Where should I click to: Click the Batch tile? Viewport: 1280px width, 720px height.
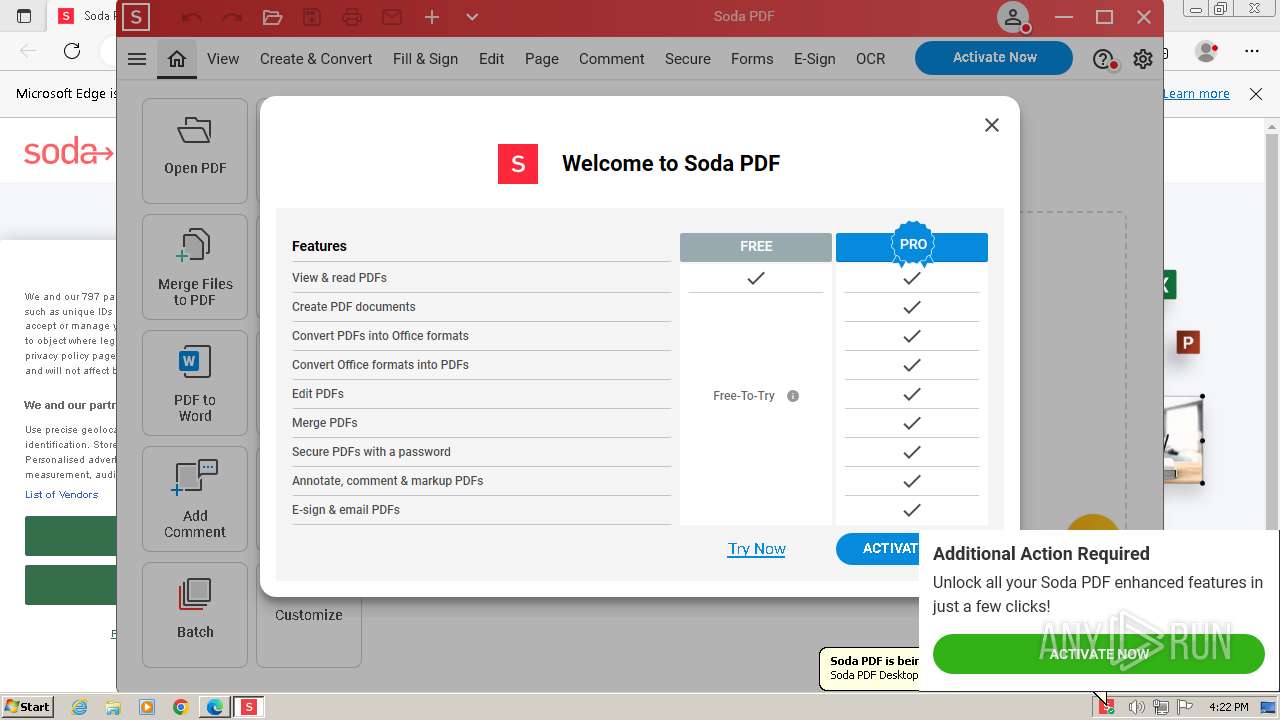195,615
